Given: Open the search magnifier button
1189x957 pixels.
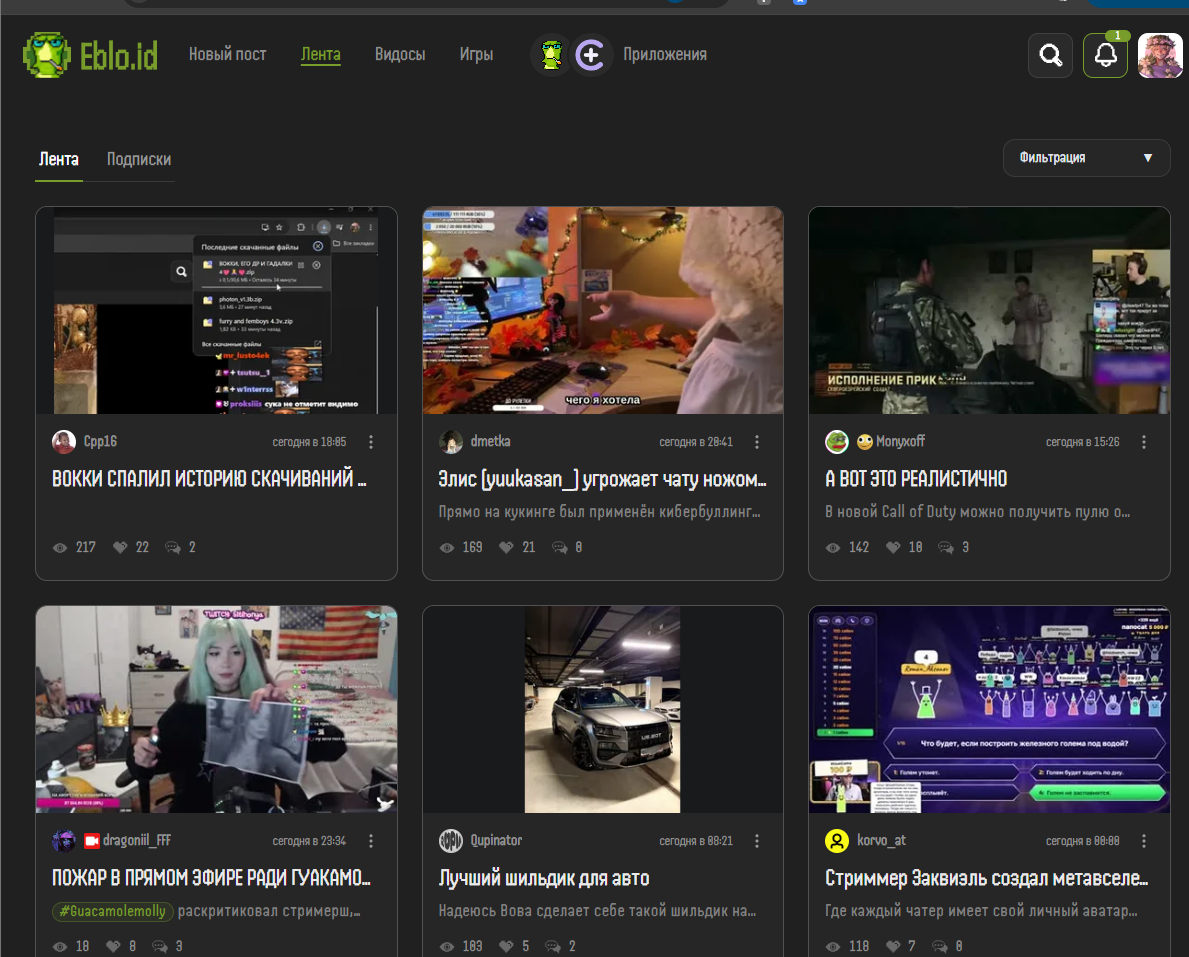Looking at the screenshot, I should click(x=1050, y=55).
